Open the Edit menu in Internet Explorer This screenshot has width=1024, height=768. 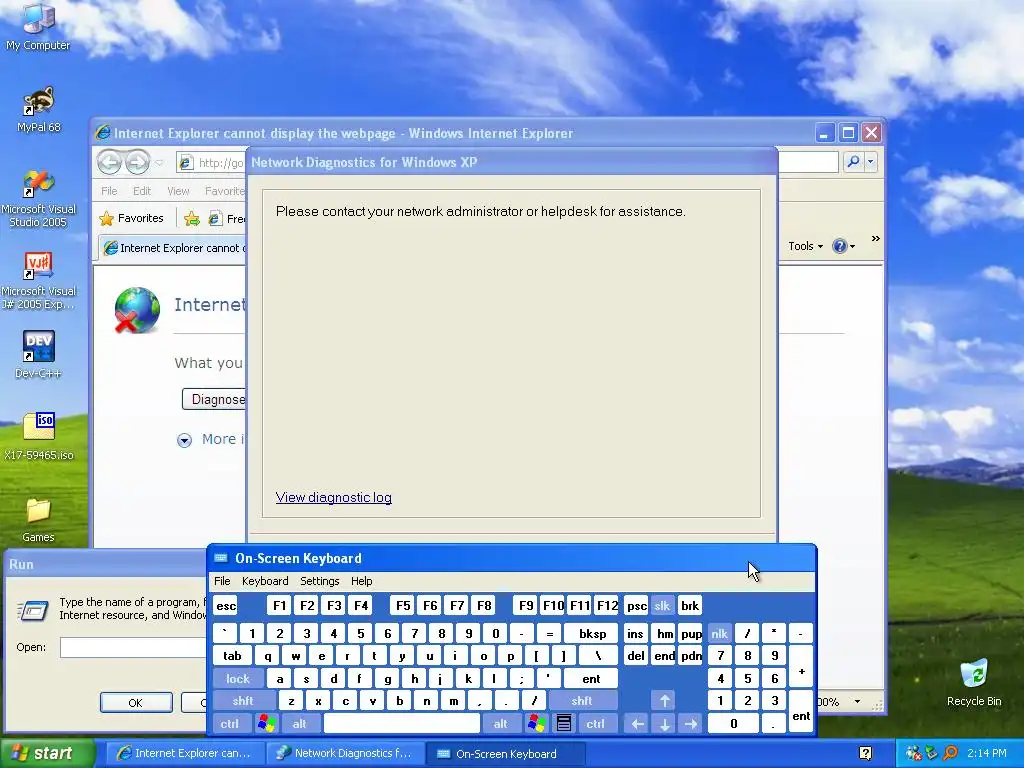142,191
